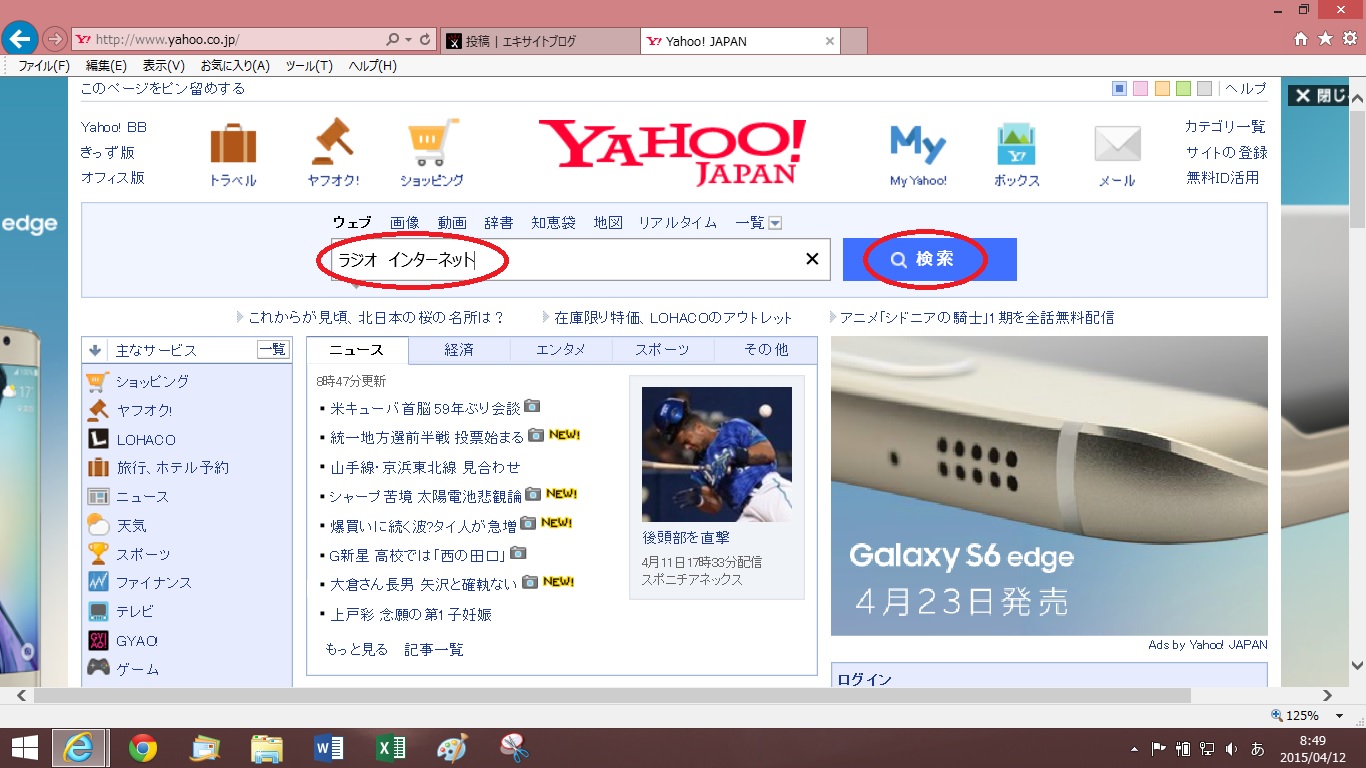Click the Yahoo! JAPAN logo
The width and height of the screenshot is (1366, 768).
tap(672, 152)
